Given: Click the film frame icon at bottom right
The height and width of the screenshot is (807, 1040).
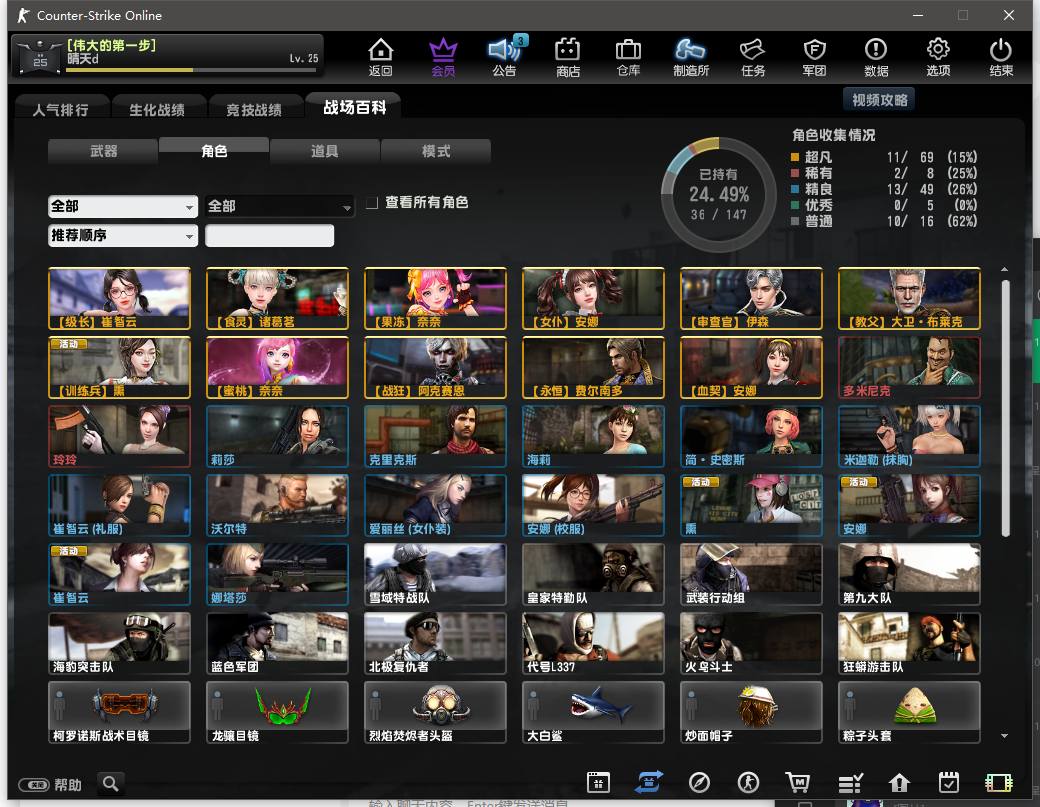Looking at the screenshot, I should [999, 782].
